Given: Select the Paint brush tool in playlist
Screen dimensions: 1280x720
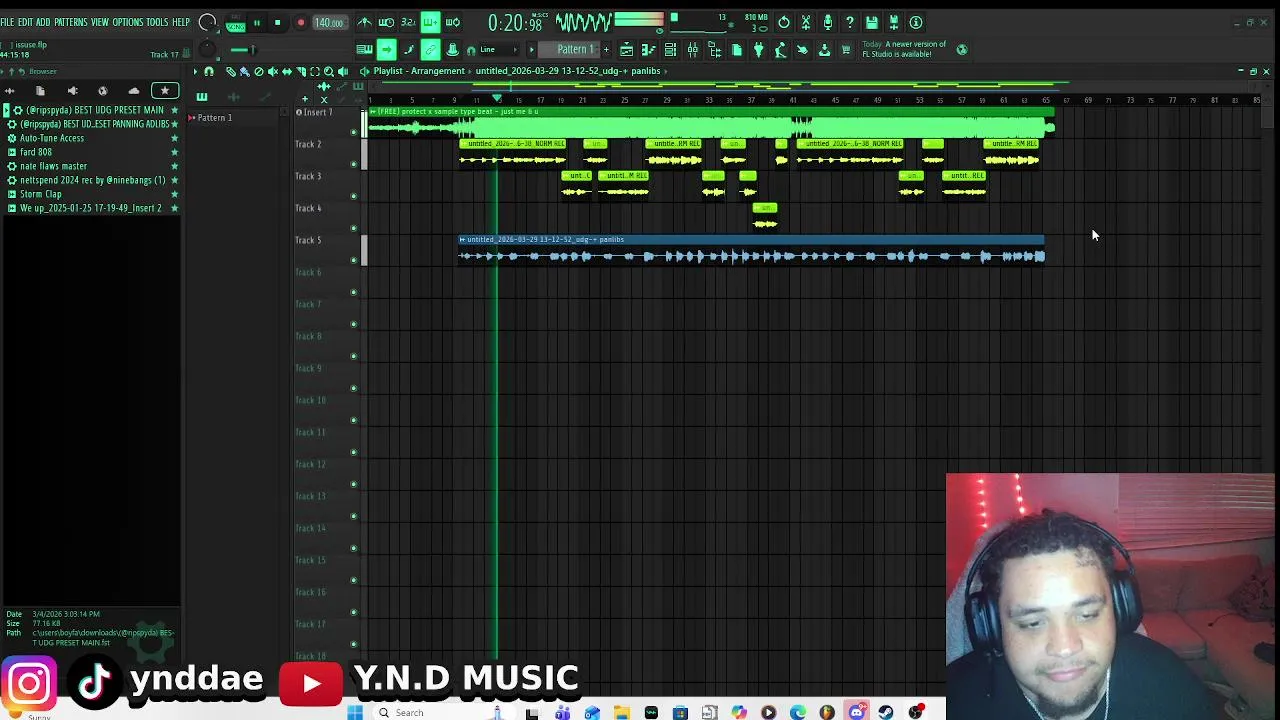Looking at the screenshot, I should pyautogui.click(x=244, y=71).
